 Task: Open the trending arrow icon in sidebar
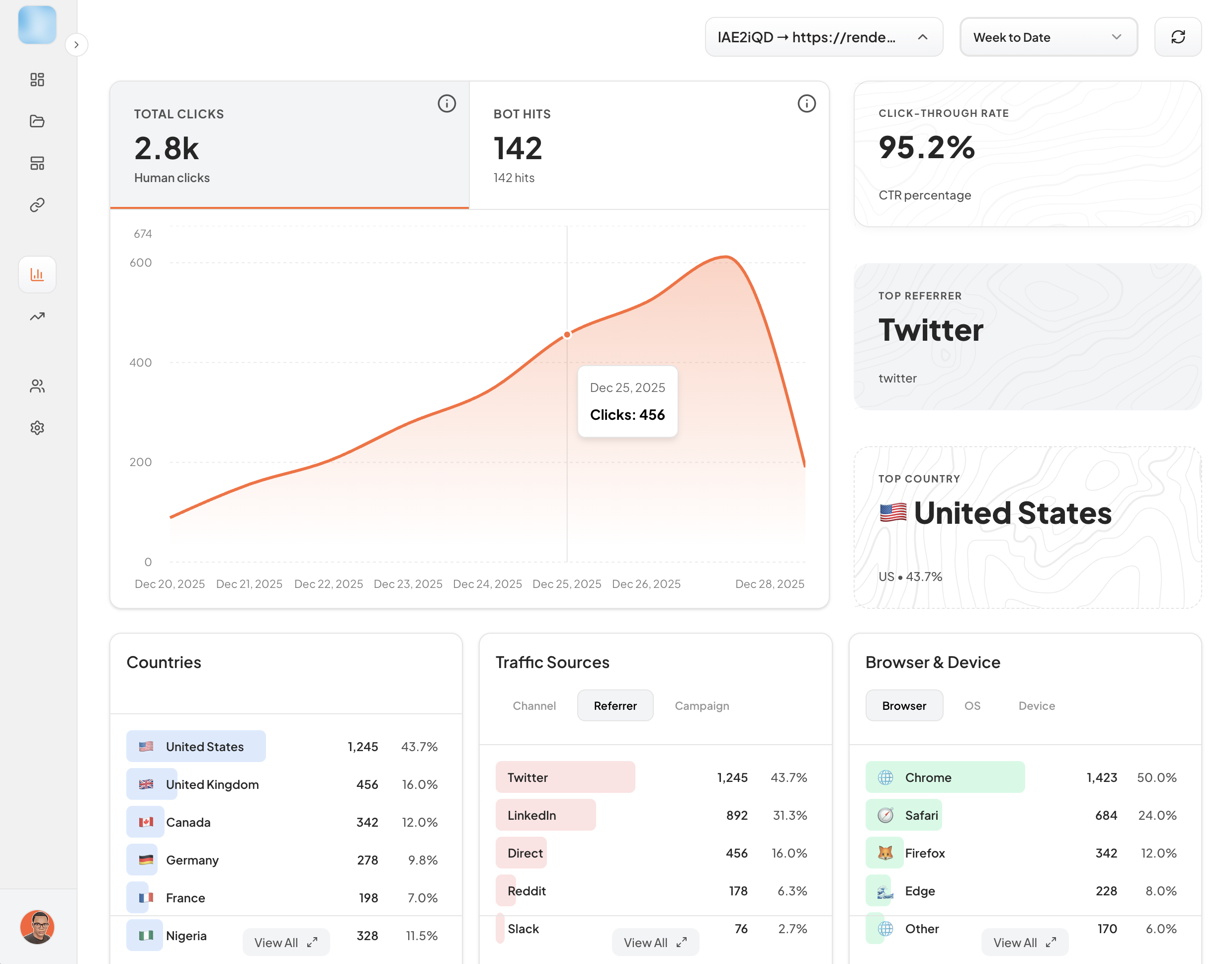pos(37,317)
